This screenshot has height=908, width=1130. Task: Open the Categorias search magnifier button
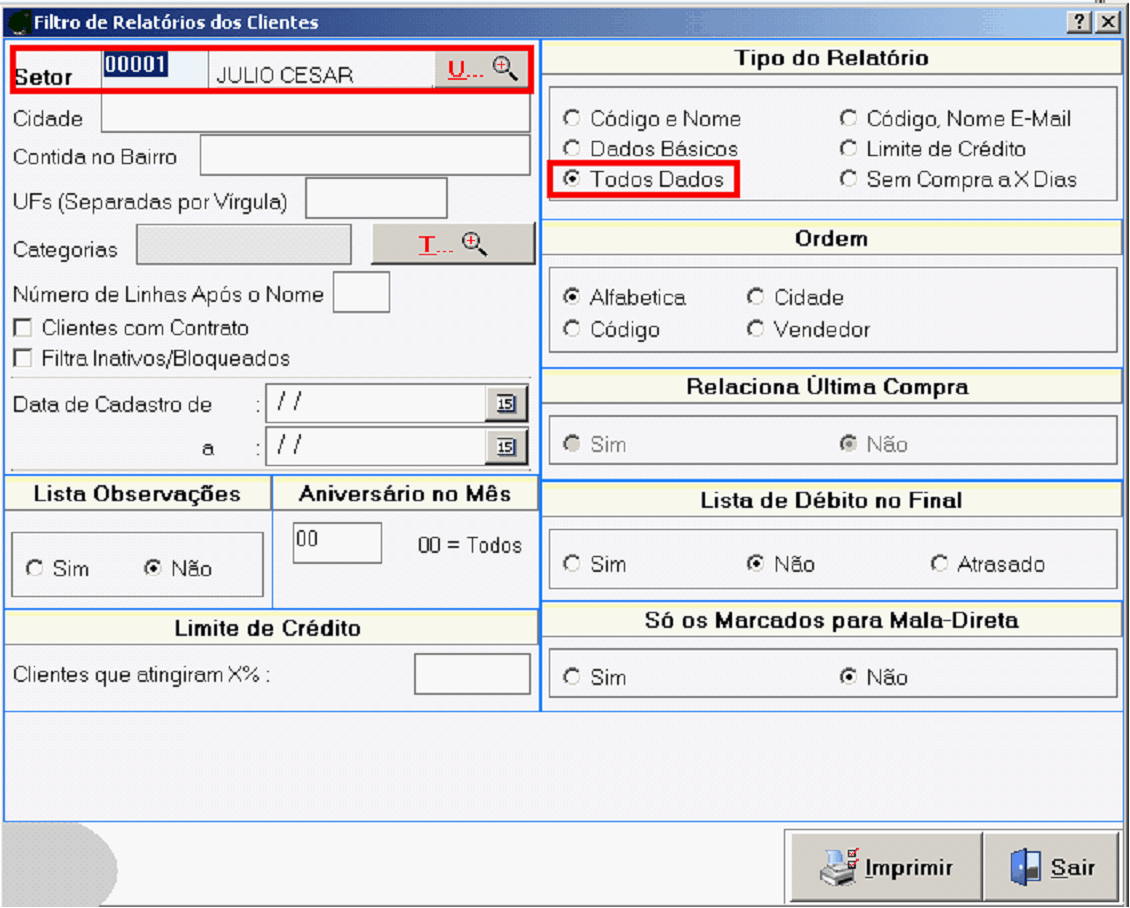pyautogui.click(x=453, y=245)
